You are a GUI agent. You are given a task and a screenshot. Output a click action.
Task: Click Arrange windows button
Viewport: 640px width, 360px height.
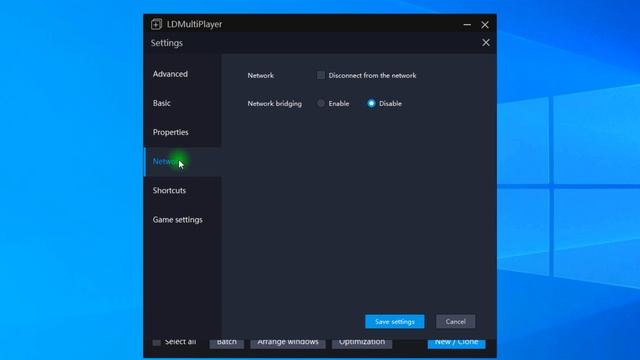click(288, 343)
